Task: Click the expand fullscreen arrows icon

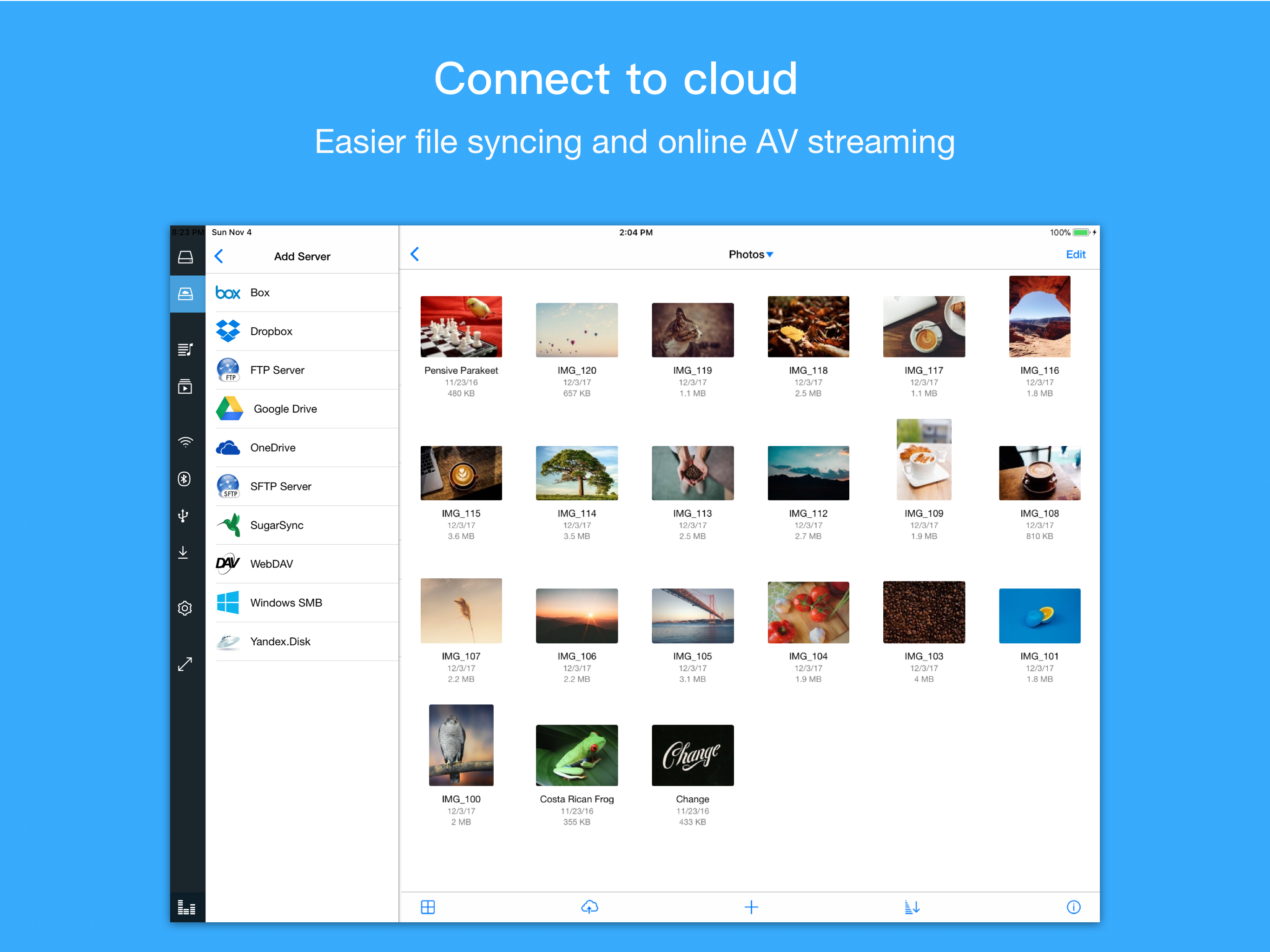Action: [x=185, y=664]
